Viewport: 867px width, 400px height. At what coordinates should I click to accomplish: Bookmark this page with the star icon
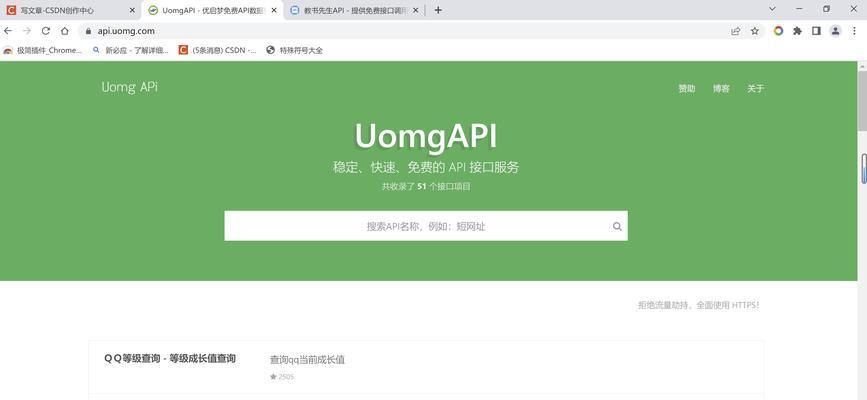pyautogui.click(x=755, y=31)
